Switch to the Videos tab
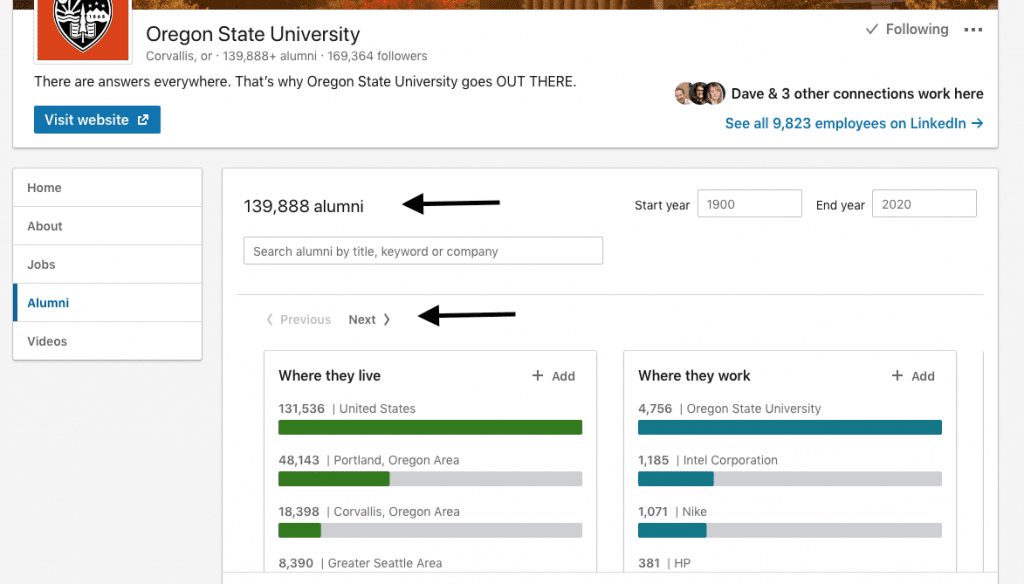Viewport: 1024px width, 584px height. tap(107, 341)
